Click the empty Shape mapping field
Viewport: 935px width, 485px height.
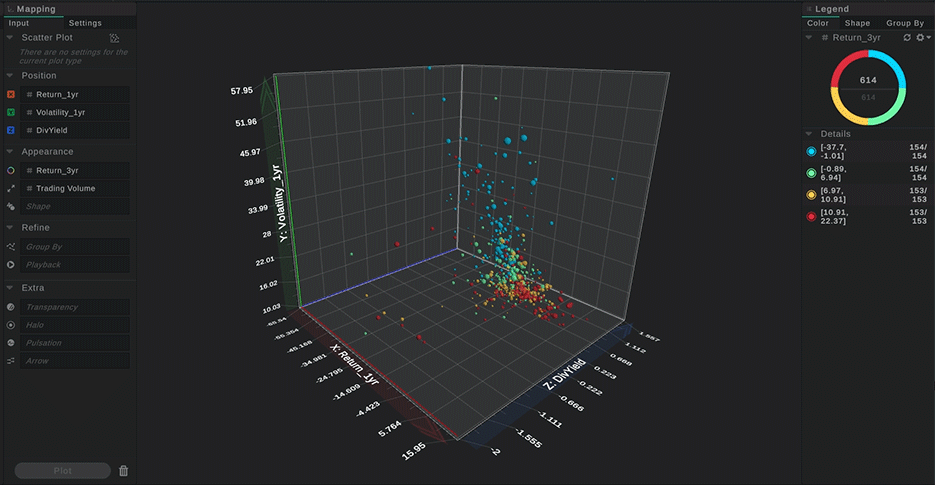pyautogui.click(x=75, y=206)
